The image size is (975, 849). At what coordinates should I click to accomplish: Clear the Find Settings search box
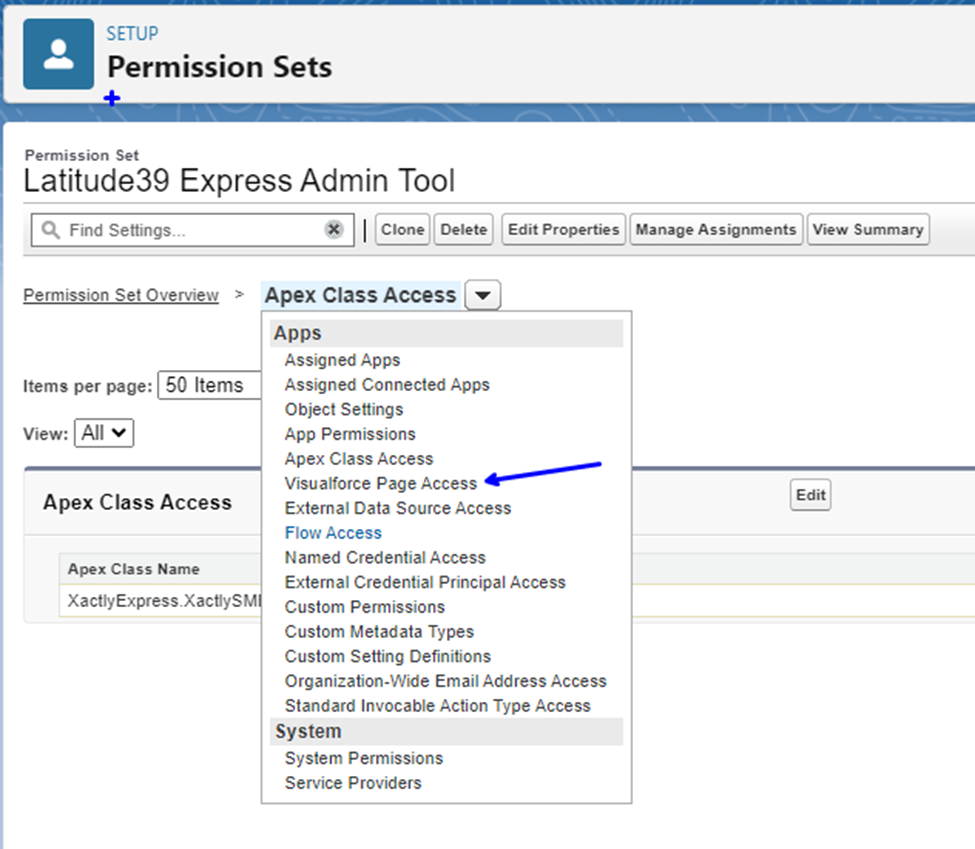click(334, 230)
